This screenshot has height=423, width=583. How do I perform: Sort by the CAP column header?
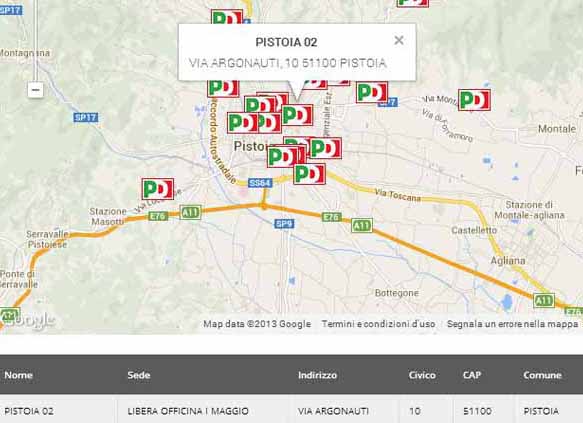coord(472,375)
